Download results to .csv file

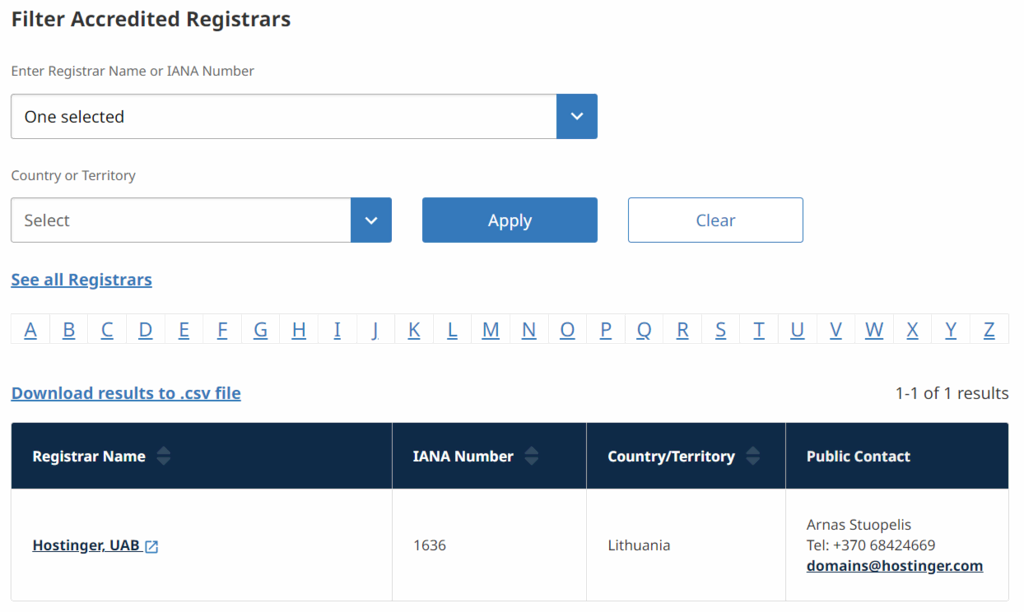(126, 393)
